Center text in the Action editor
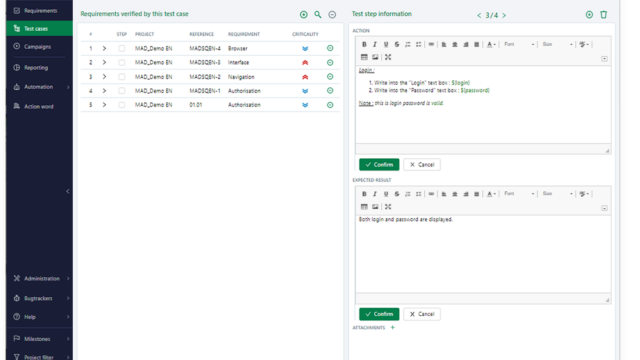 455,44
